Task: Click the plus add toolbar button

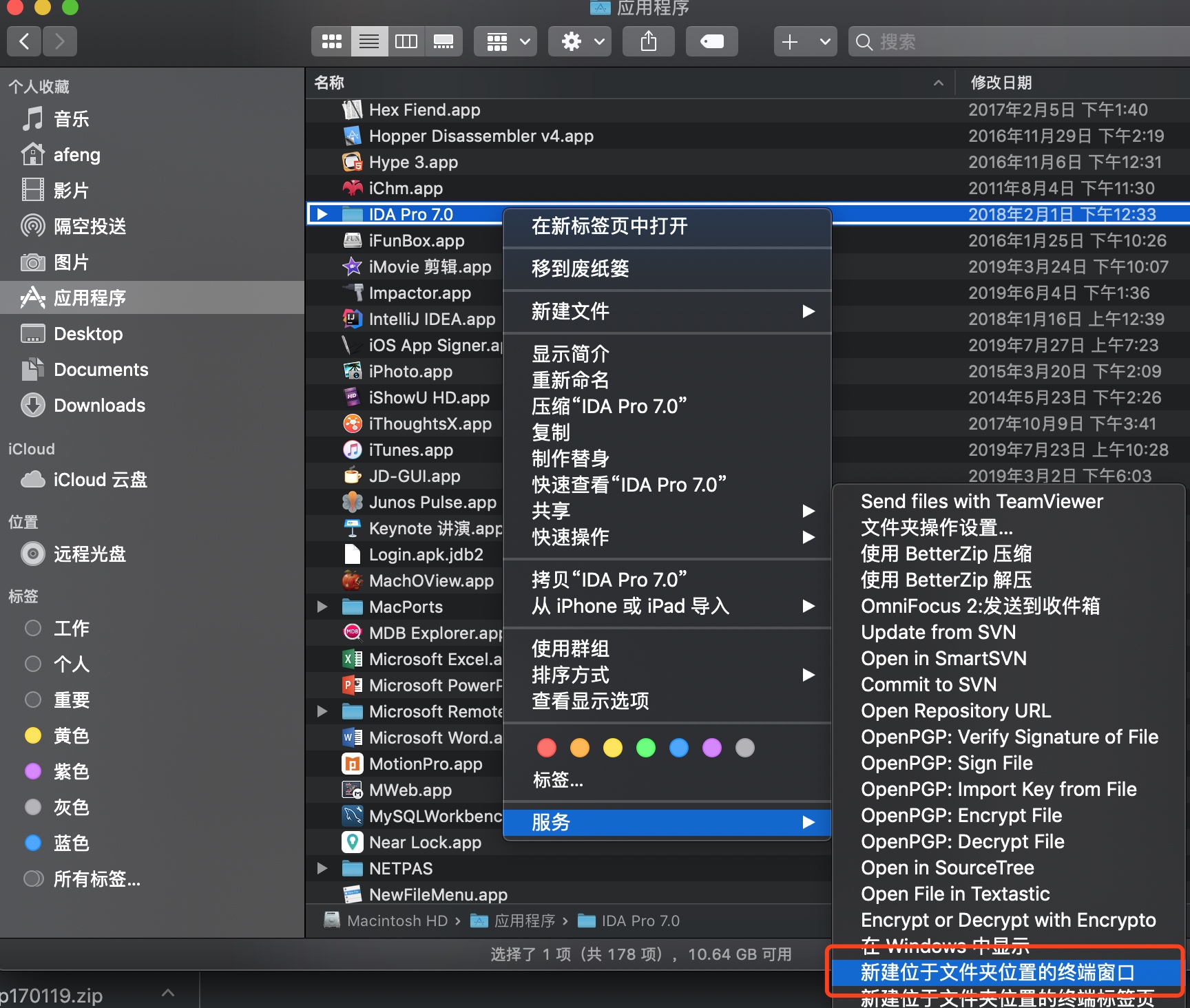Action: (x=790, y=41)
